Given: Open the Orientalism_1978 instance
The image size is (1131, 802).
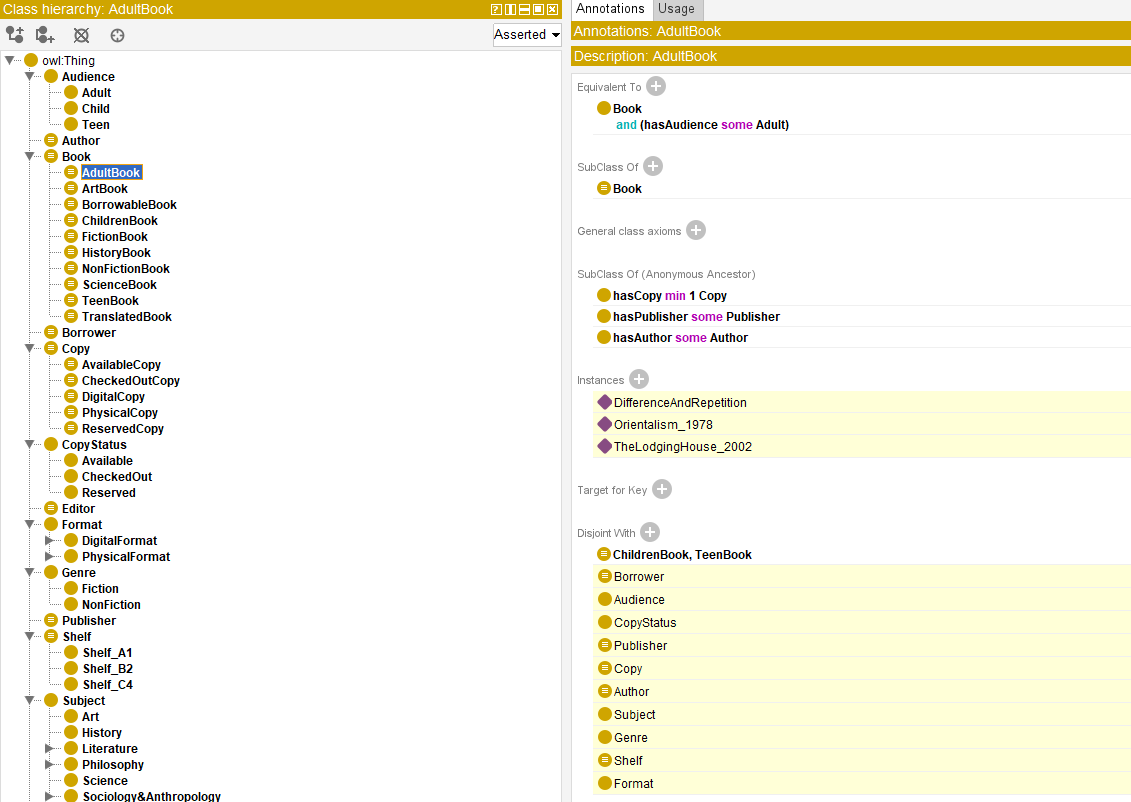Looking at the screenshot, I should coord(663,425).
